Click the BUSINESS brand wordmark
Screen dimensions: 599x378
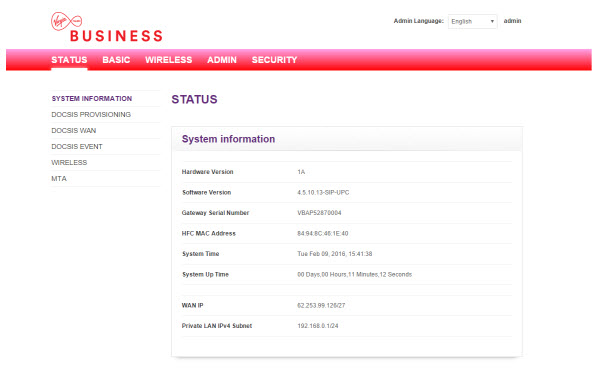pos(117,36)
